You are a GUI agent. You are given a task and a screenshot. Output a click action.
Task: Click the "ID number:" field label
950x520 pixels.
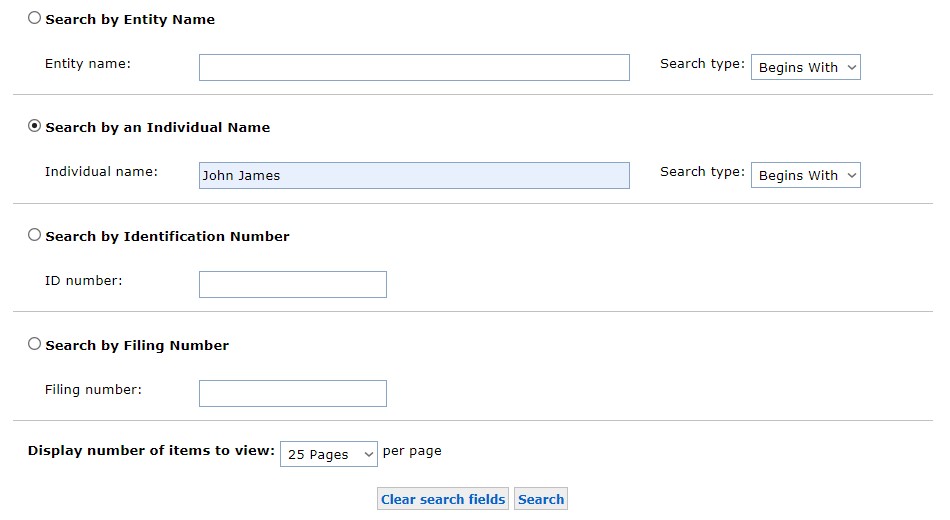84,281
